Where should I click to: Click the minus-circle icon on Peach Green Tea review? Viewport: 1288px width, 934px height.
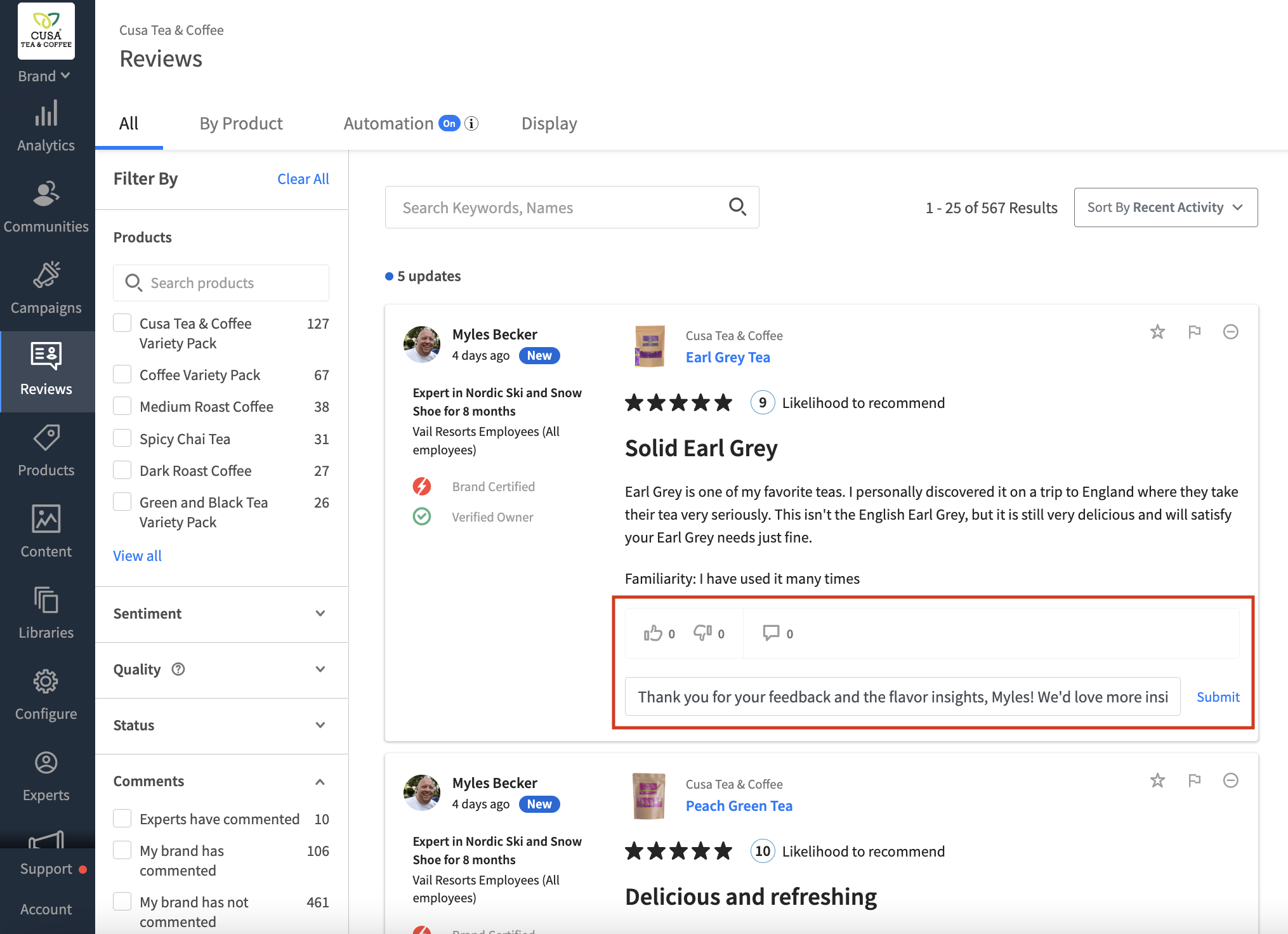click(1230, 780)
